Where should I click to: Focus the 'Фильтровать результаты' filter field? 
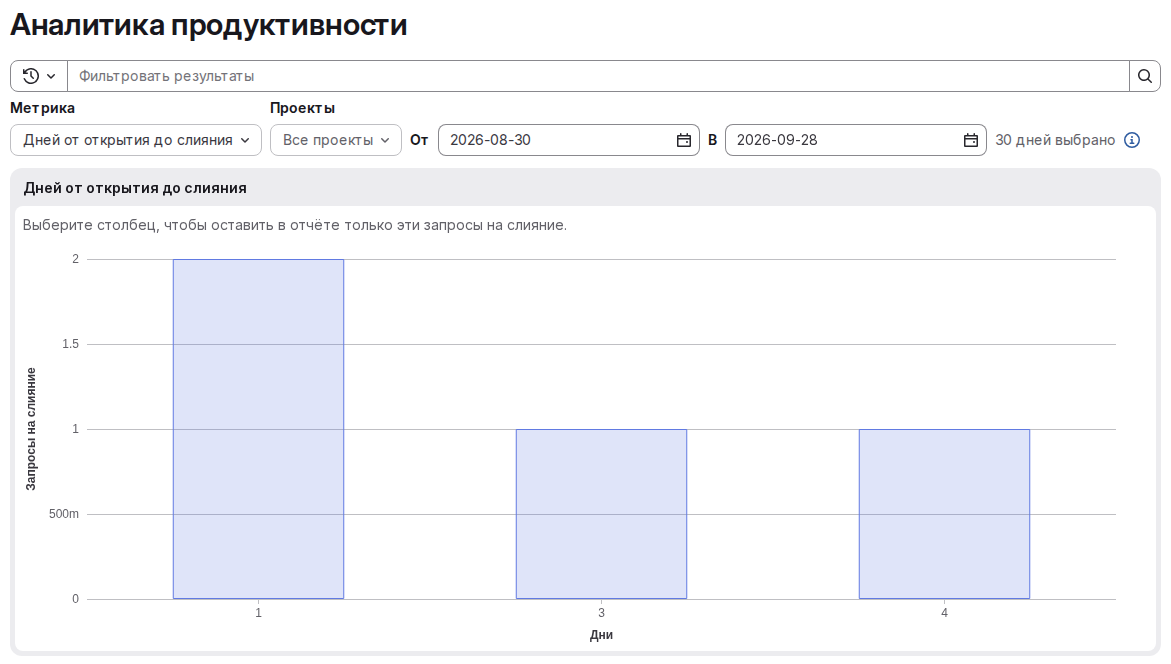tap(598, 76)
